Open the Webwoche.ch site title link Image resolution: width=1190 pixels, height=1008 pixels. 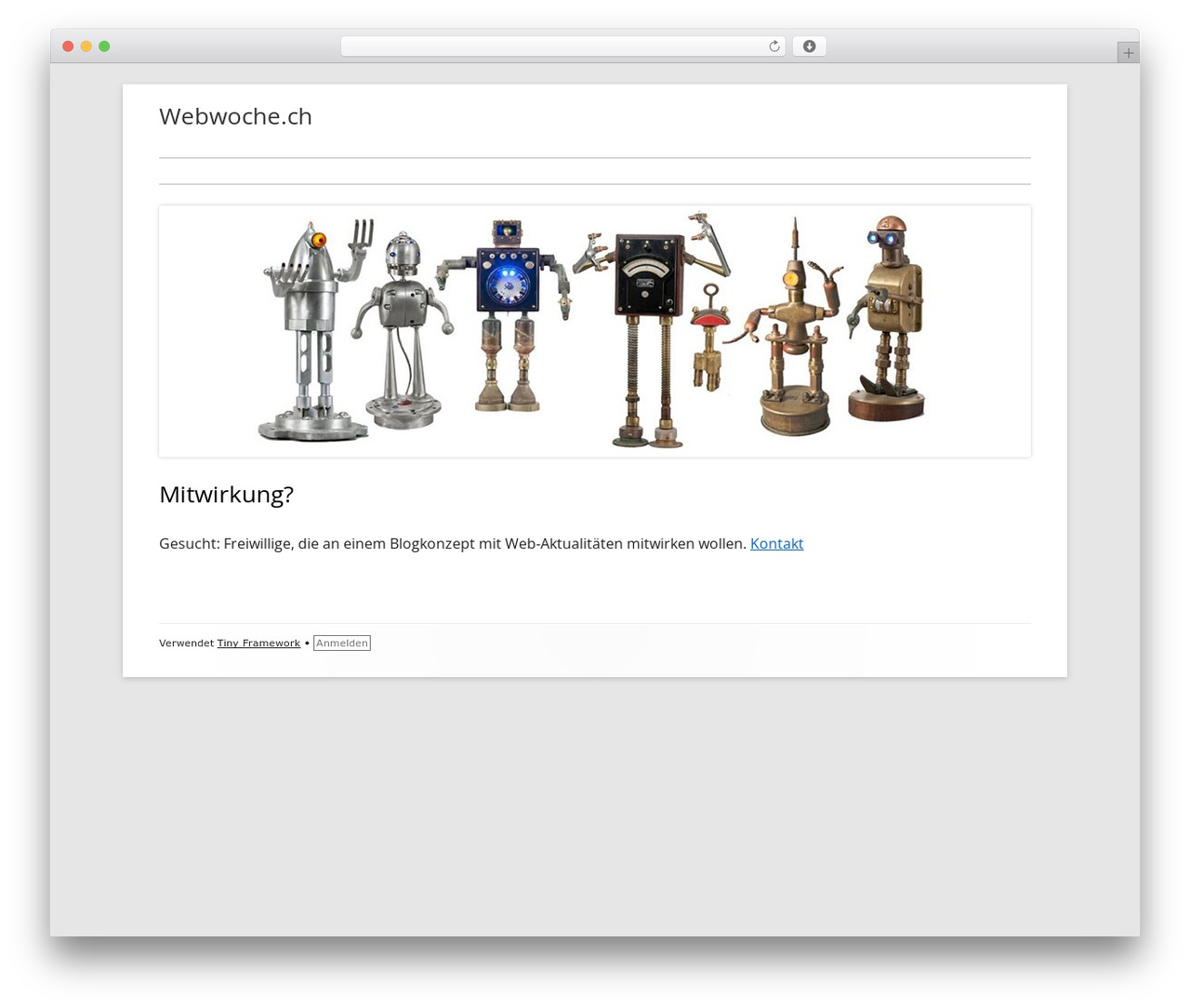click(235, 116)
